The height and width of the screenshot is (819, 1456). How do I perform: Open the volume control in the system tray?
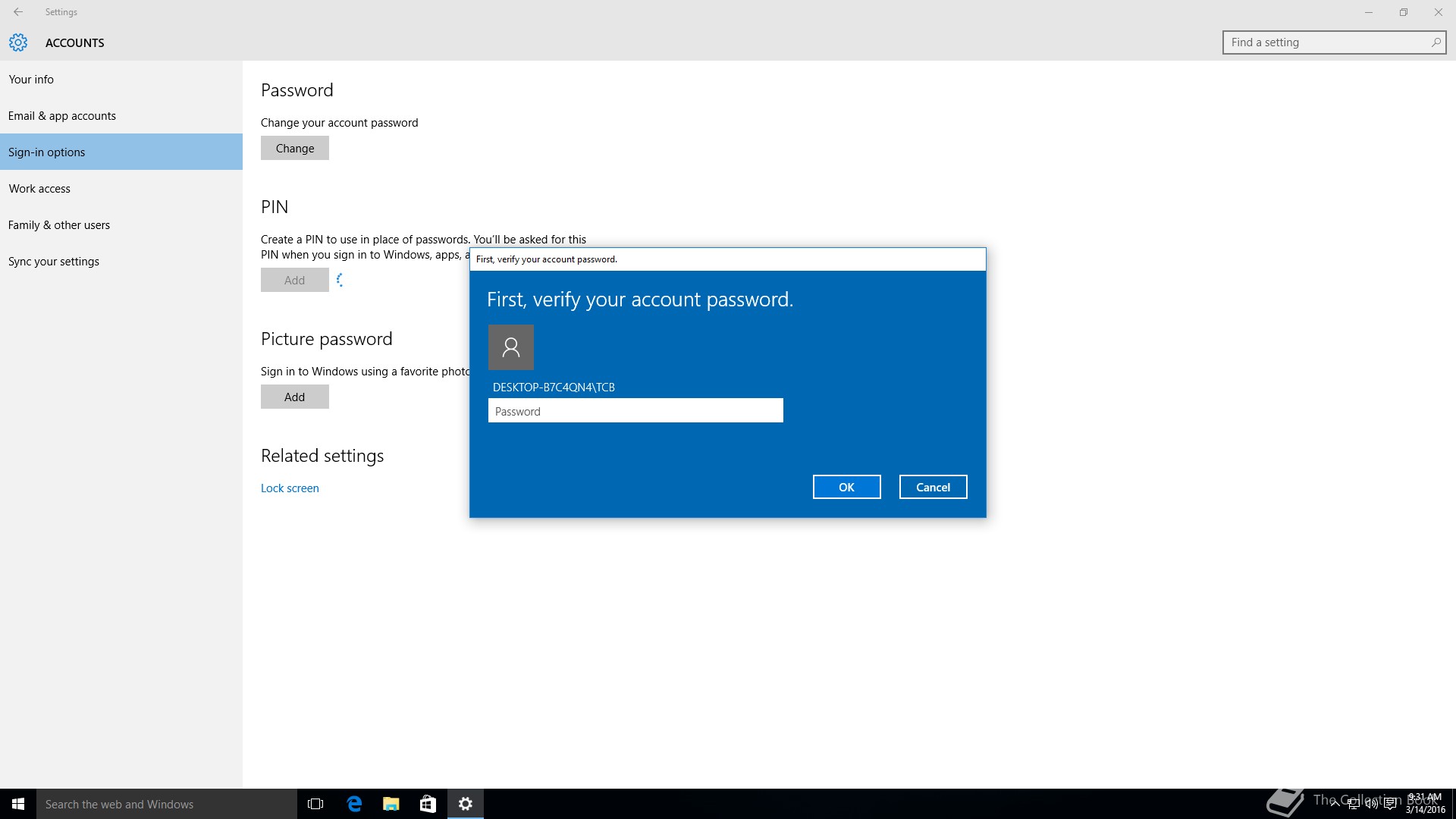1372,804
